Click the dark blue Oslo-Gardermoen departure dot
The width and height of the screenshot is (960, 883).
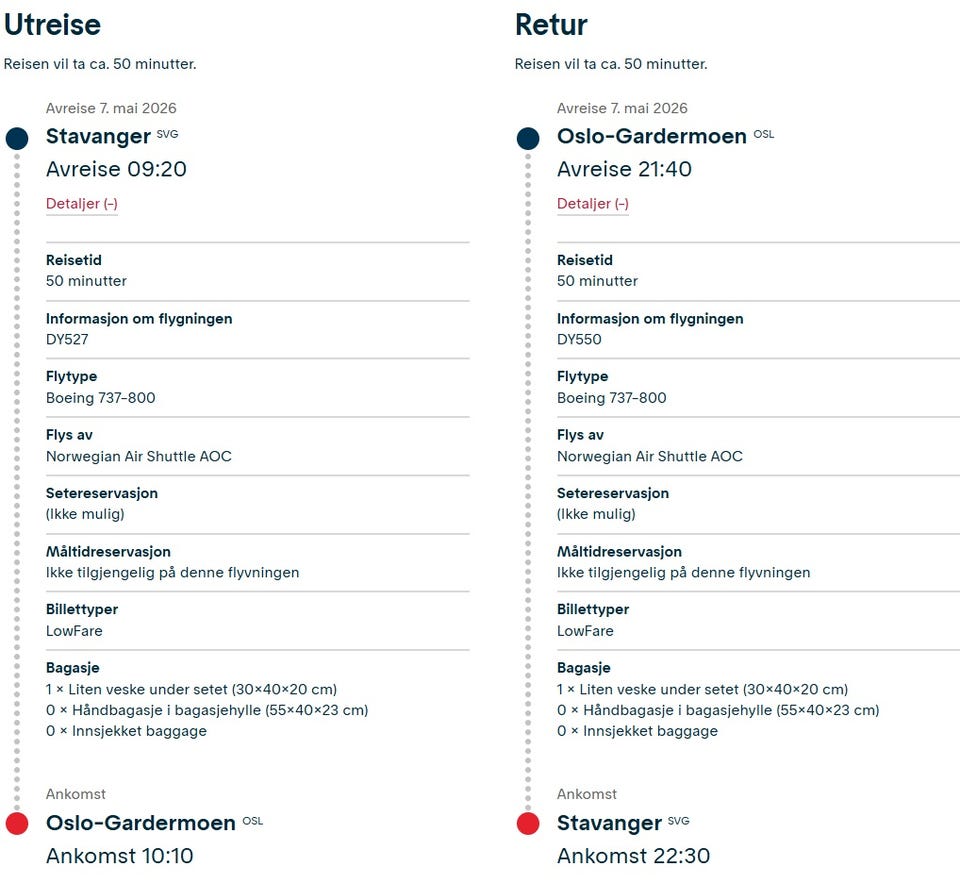coord(528,138)
